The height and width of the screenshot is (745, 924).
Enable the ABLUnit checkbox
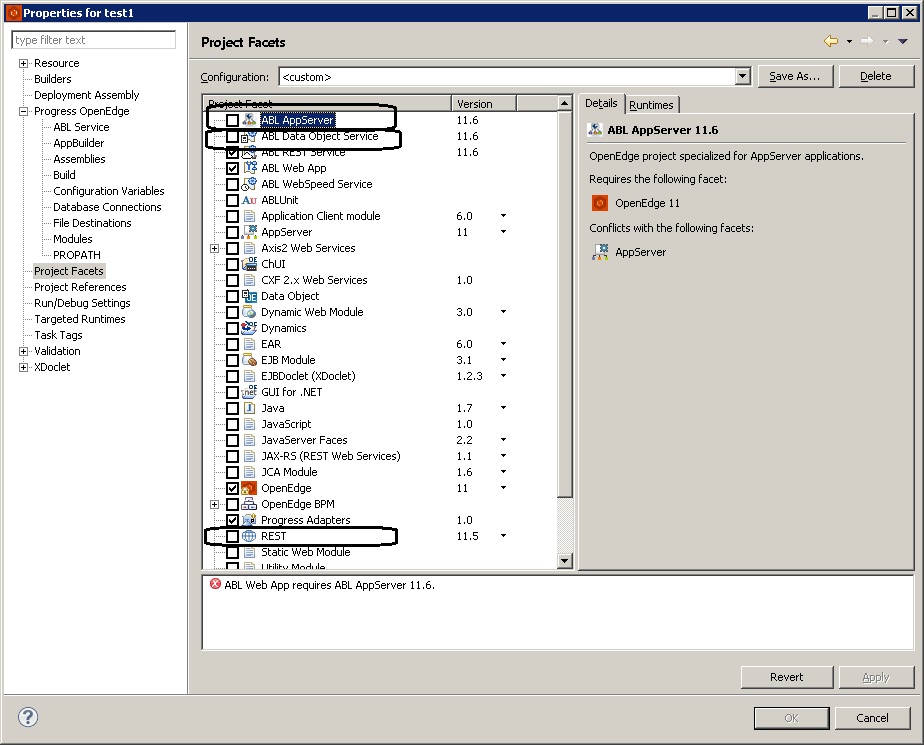[x=233, y=200]
